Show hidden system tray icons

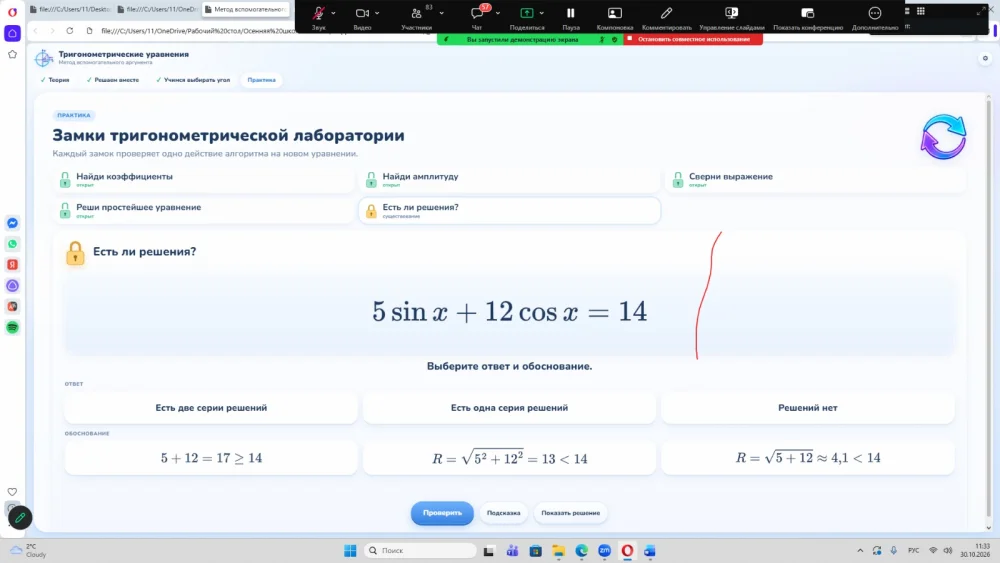[x=860, y=550]
